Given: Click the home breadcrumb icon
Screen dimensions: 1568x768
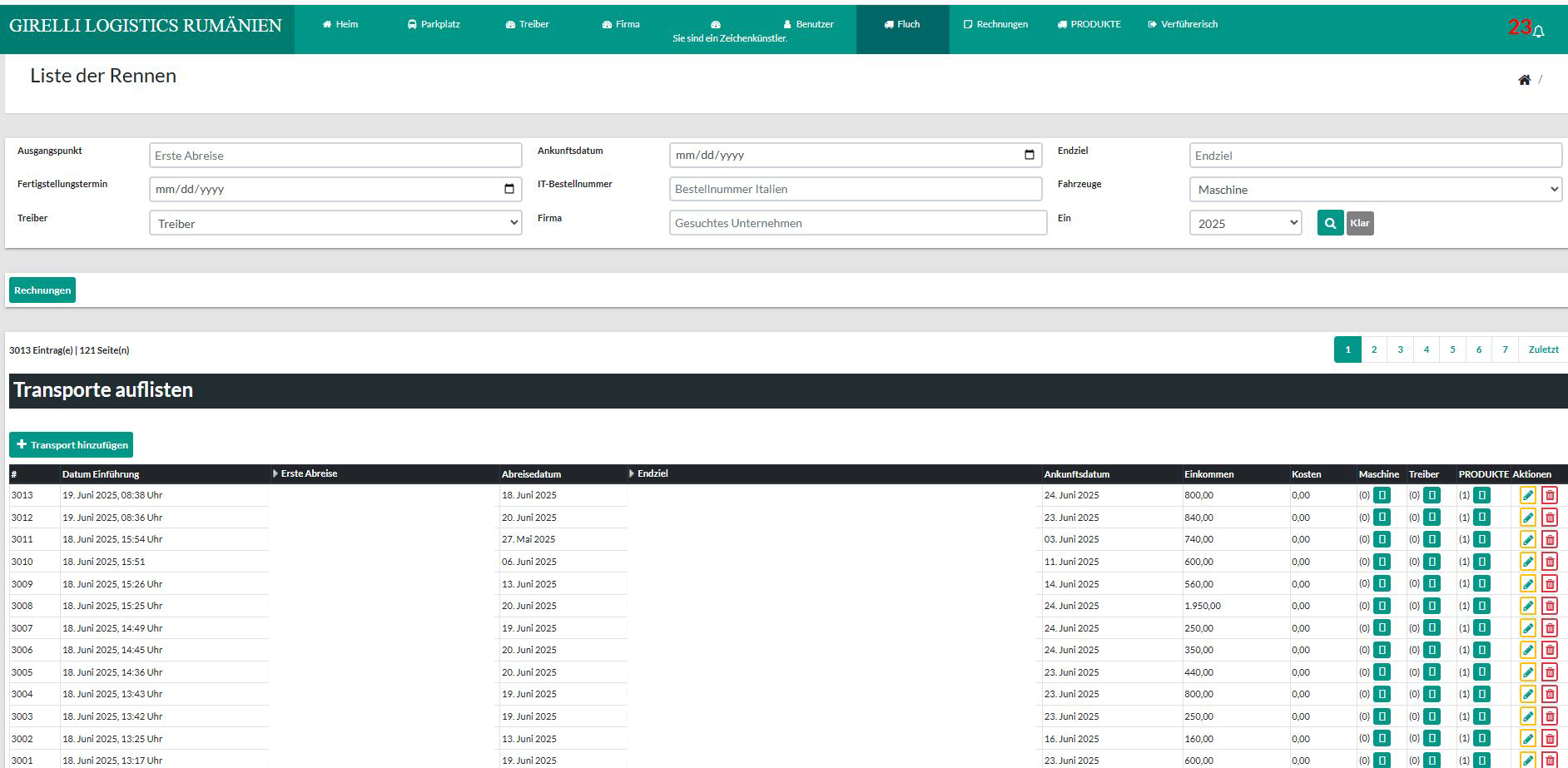Looking at the screenshot, I should point(1524,80).
